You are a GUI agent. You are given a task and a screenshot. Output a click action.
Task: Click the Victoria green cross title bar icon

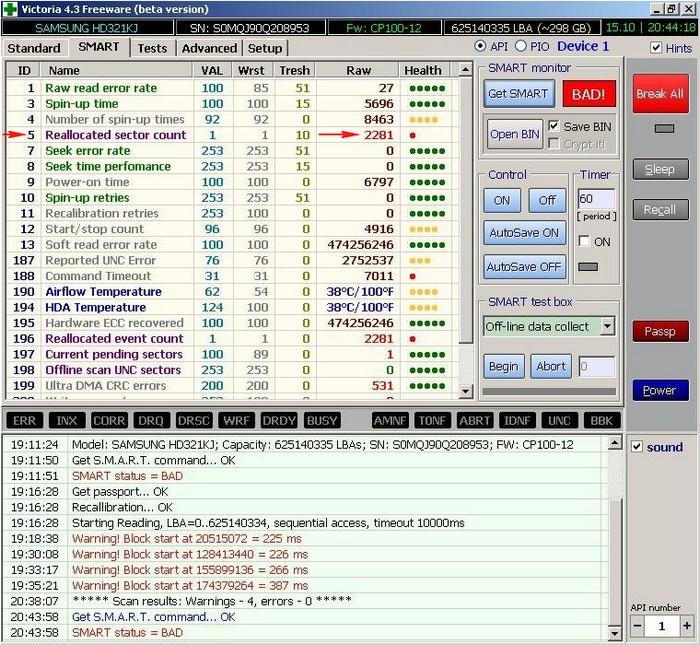[x=10, y=9]
